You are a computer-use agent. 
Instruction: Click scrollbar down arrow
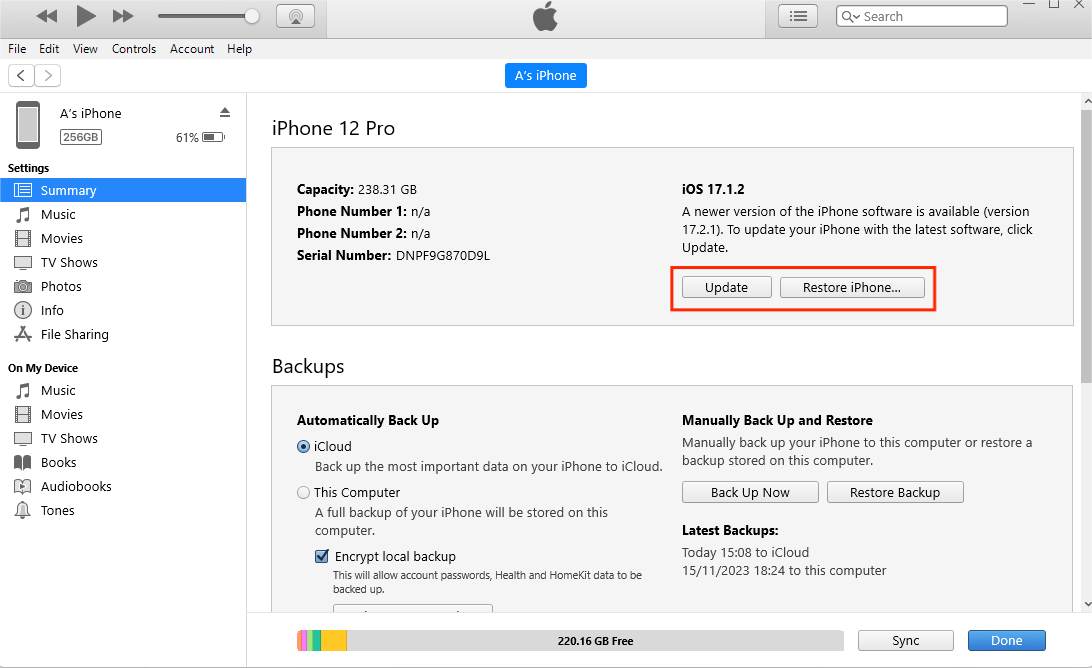(1086, 605)
